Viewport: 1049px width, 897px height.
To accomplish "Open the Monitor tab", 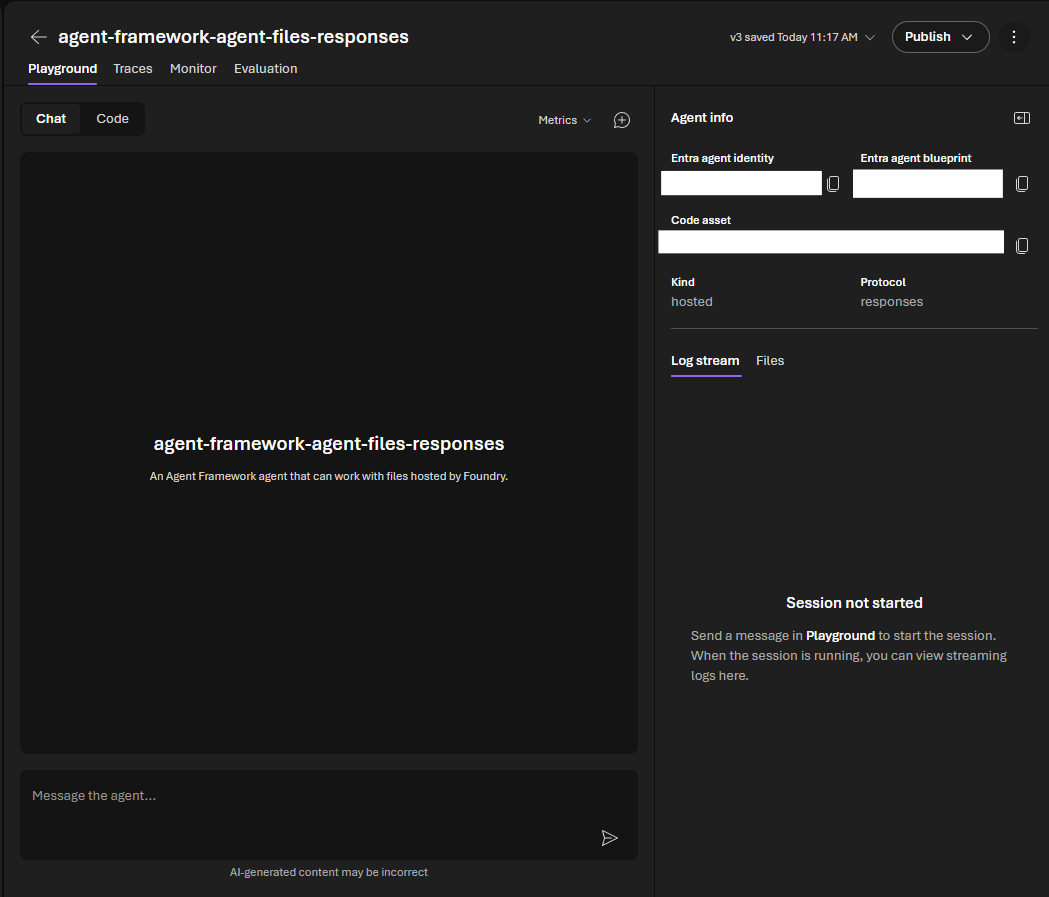I will pyautogui.click(x=193, y=69).
